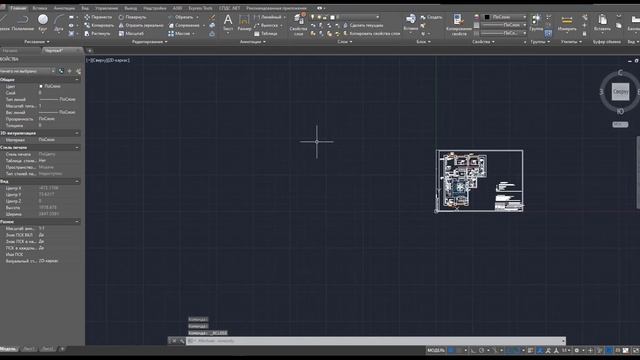
Task: Click the Table (Таблица) tool
Action: (x=266, y=33)
